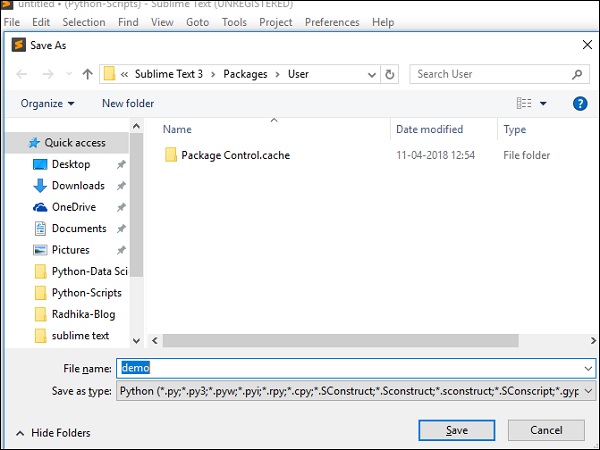This screenshot has height=450, width=600.
Task: Click the change view layout icon
Action: click(524, 103)
